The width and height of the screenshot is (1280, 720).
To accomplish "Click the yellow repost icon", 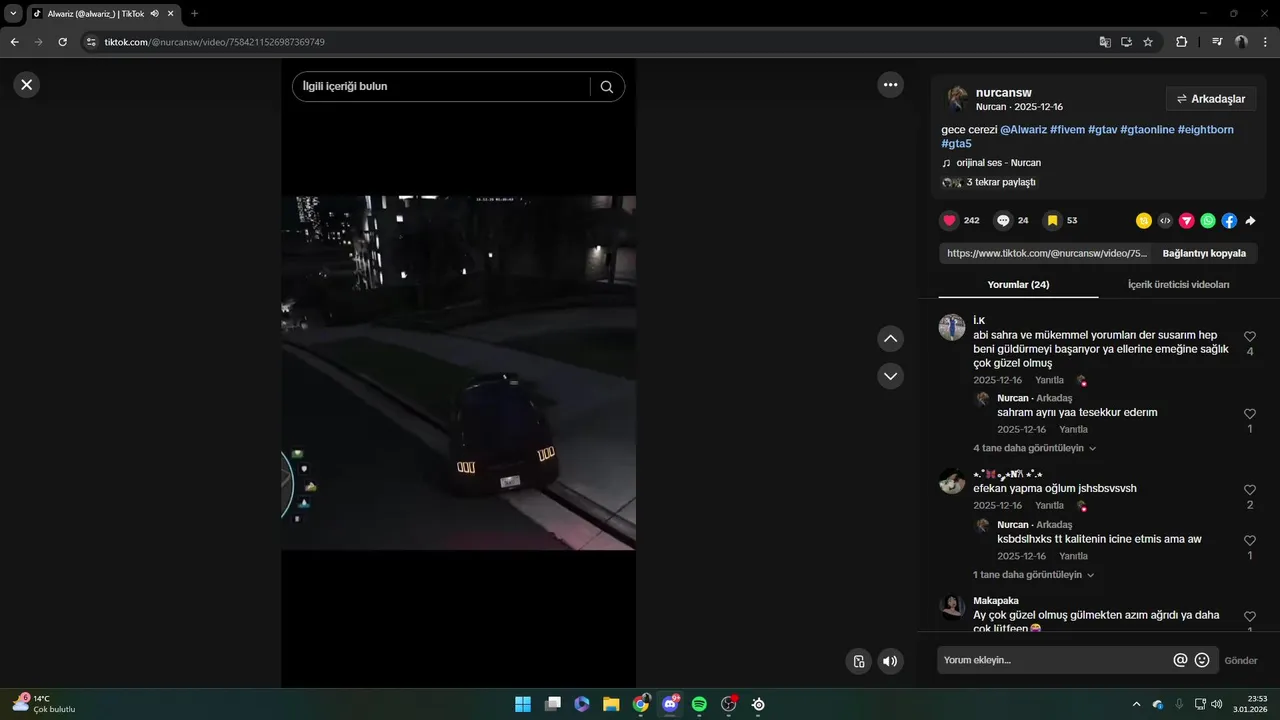I will pos(1144,221).
